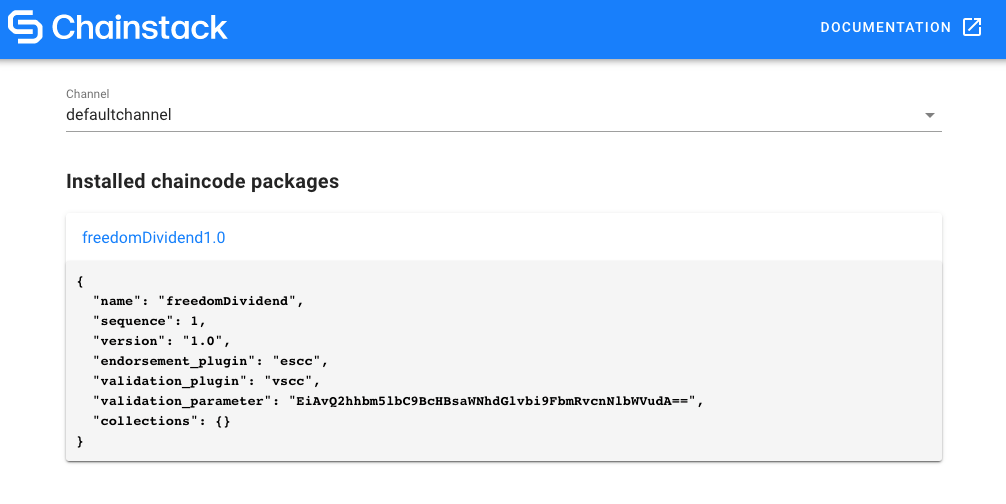Screen dimensions: 1006x504
Task: Click the defaultchannel selected value
Action: coord(119,115)
